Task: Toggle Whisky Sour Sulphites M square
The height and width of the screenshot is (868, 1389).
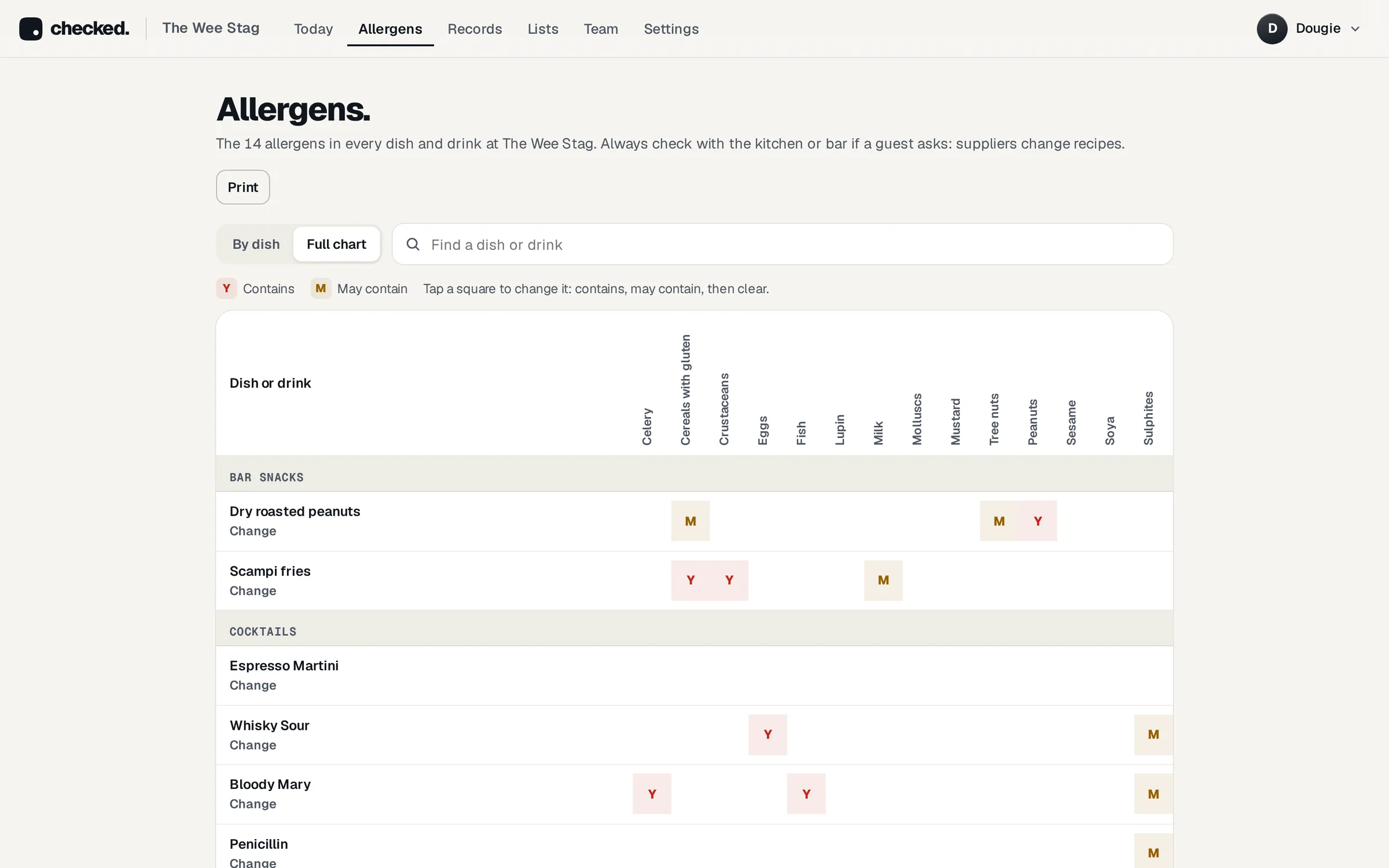Action: pyautogui.click(x=1153, y=734)
